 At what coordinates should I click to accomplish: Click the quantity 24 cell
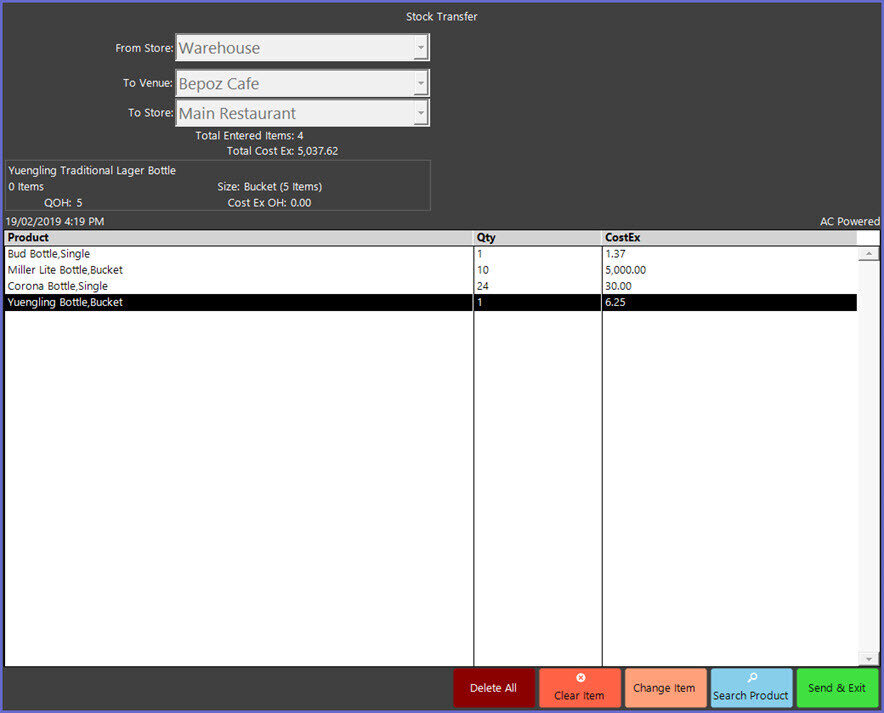click(538, 286)
